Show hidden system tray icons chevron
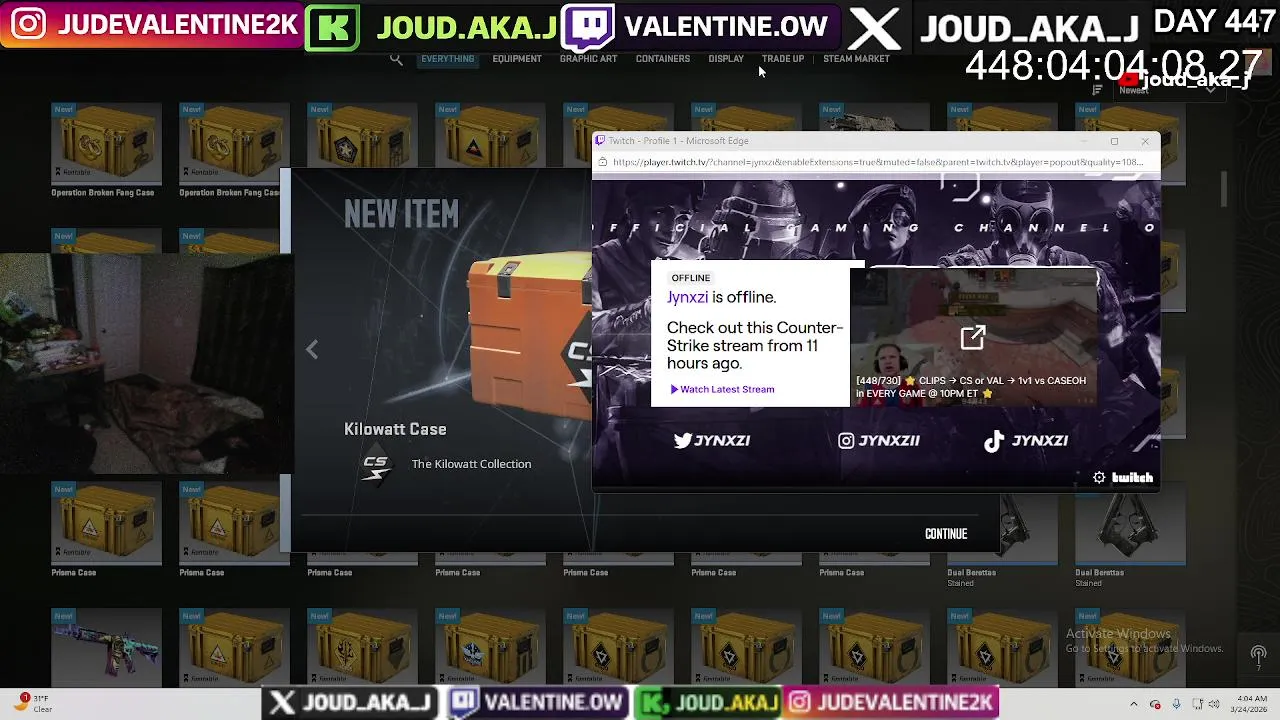This screenshot has width=1280, height=720. [1133, 704]
